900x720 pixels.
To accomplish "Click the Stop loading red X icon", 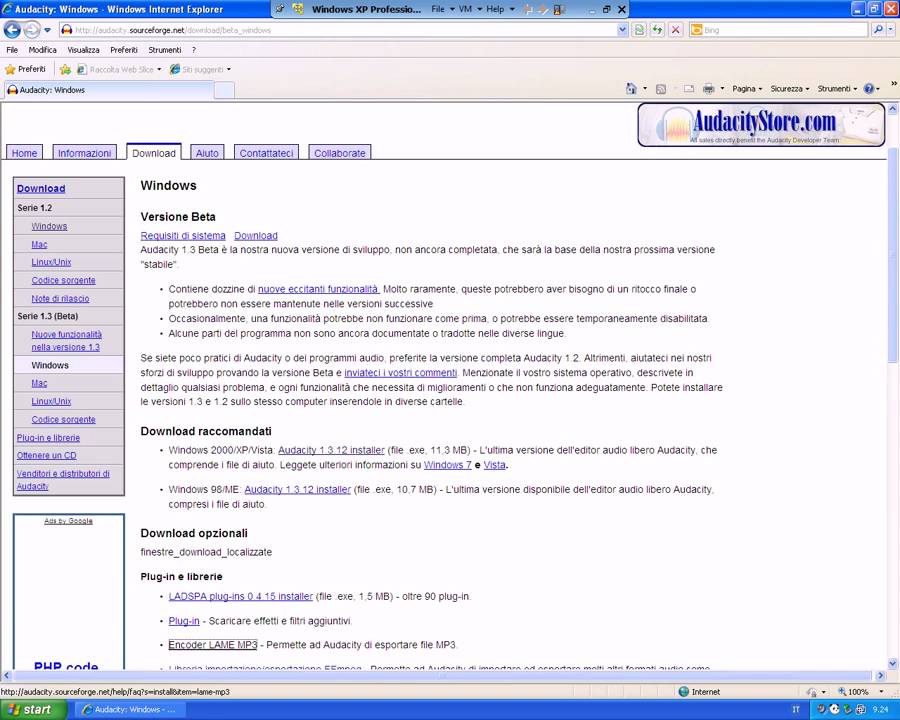I will click(x=676, y=30).
